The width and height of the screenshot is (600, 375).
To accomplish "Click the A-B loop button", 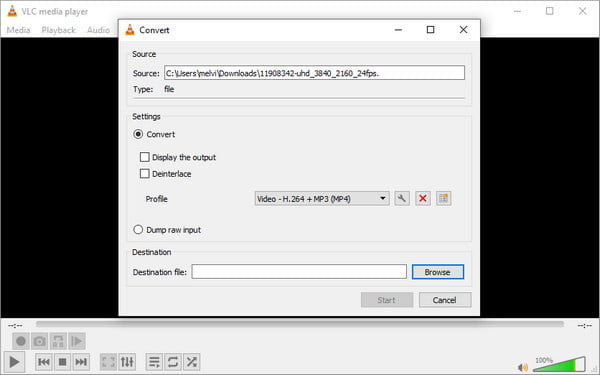I will click(58, 341).
